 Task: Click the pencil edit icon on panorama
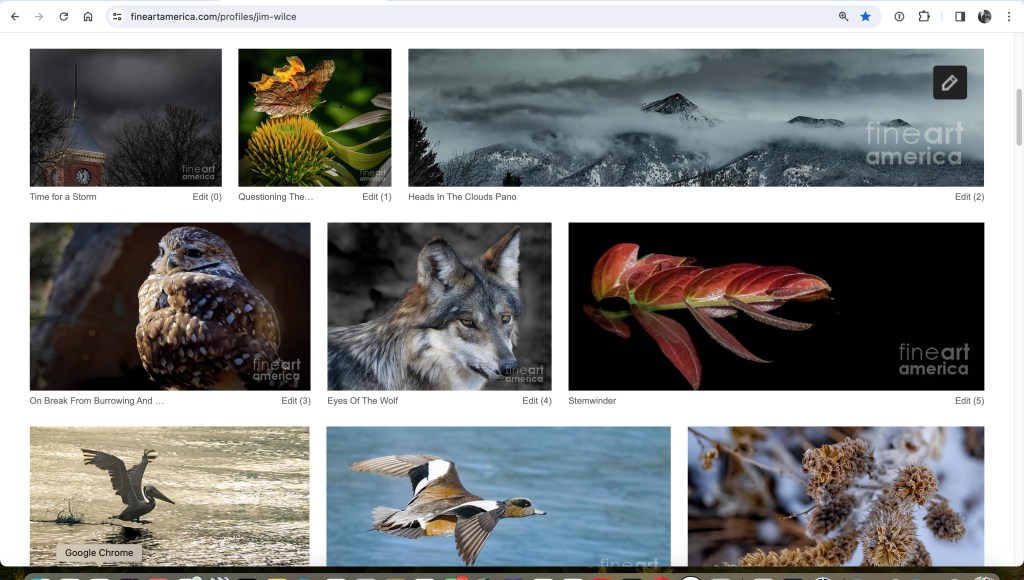click(949, 83)
